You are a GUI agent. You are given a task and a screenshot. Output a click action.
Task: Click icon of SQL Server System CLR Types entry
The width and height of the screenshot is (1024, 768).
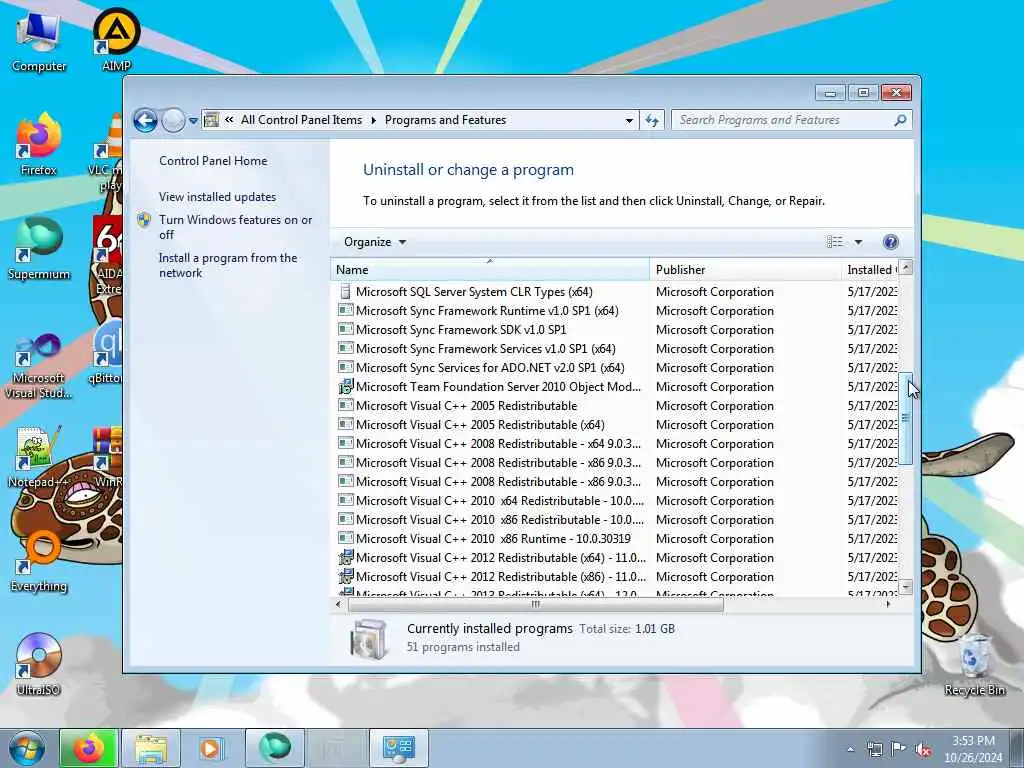tap(345, 292)
